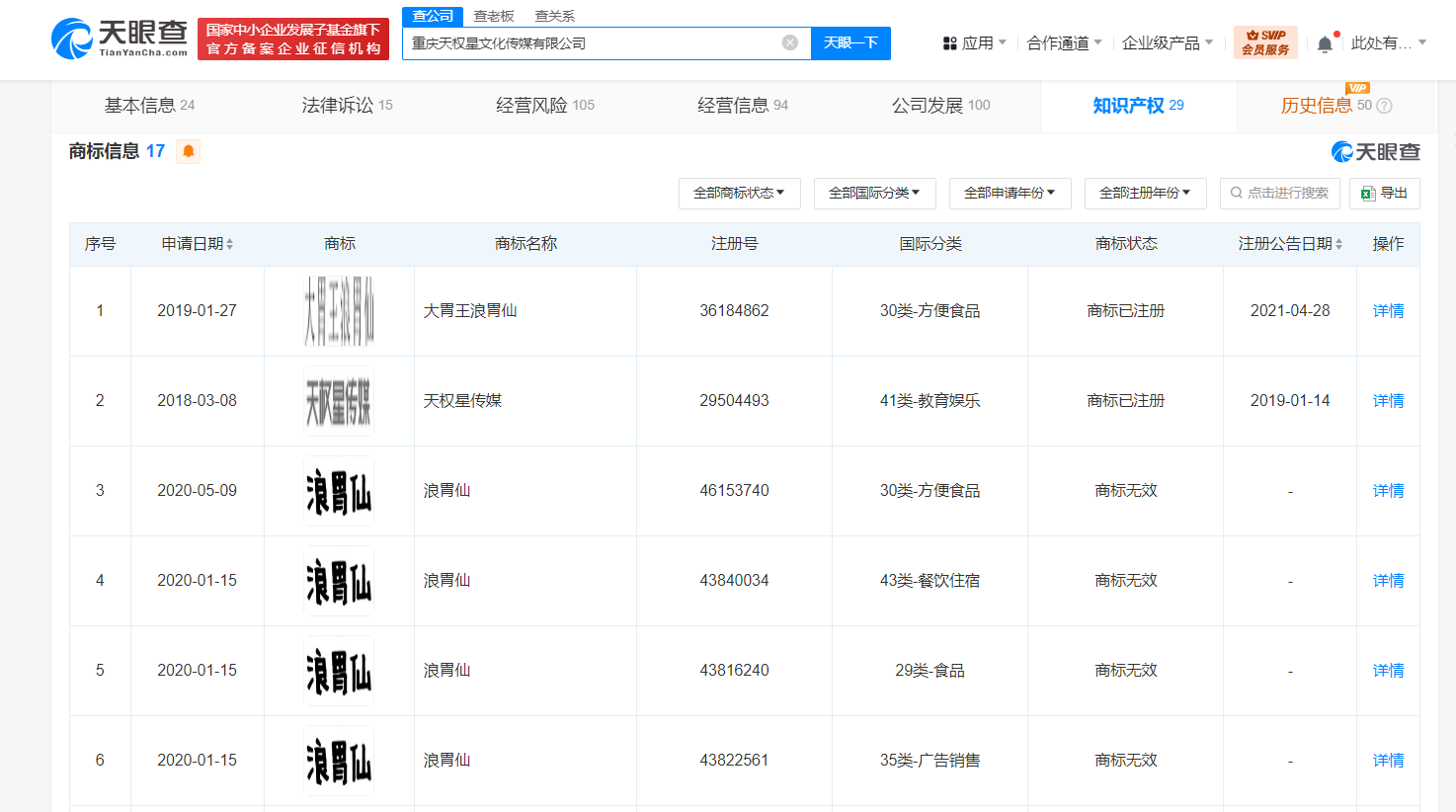Select the 查公司 search tab
Image resolution: width=1456 pixels, height=812 pixels.
tap(433, 16)
